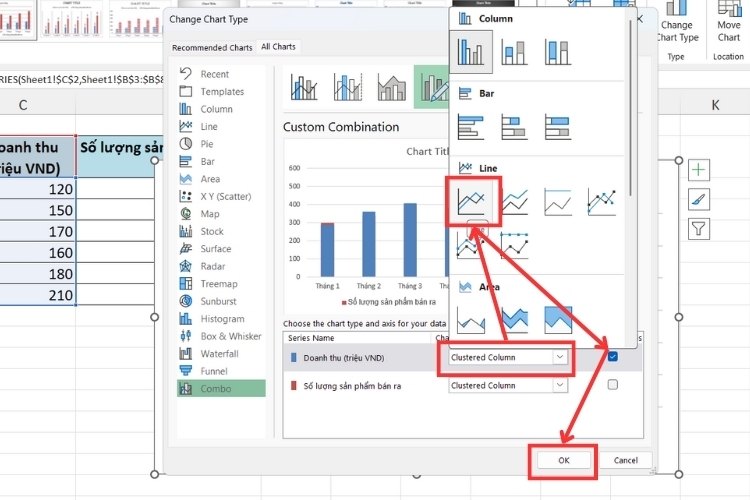
Task: Select Templates in chart category list
Action: click(221, 91)
